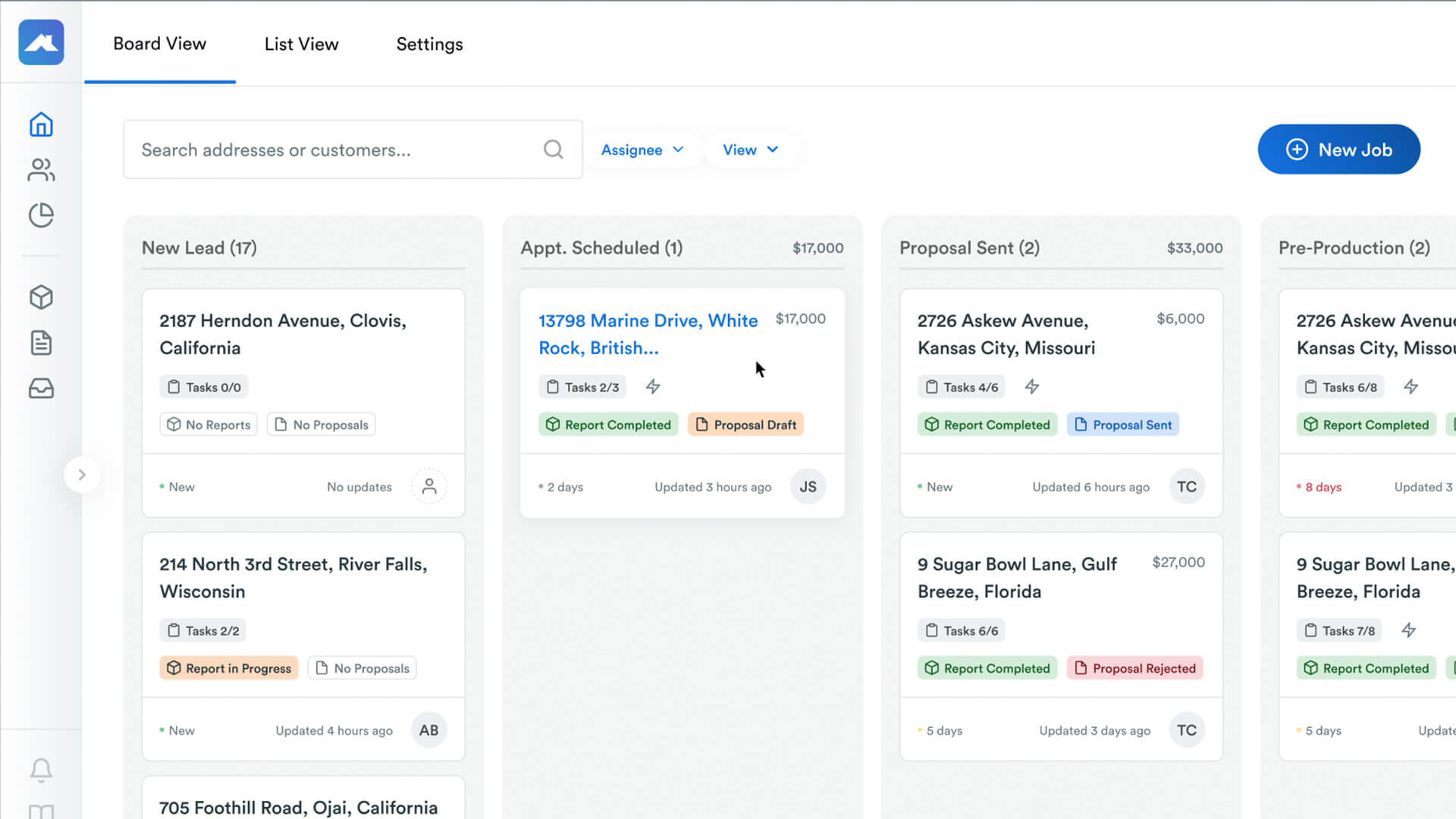
Task: Click unassigned person icon on Herndon card
Action: tap(429, 486)
